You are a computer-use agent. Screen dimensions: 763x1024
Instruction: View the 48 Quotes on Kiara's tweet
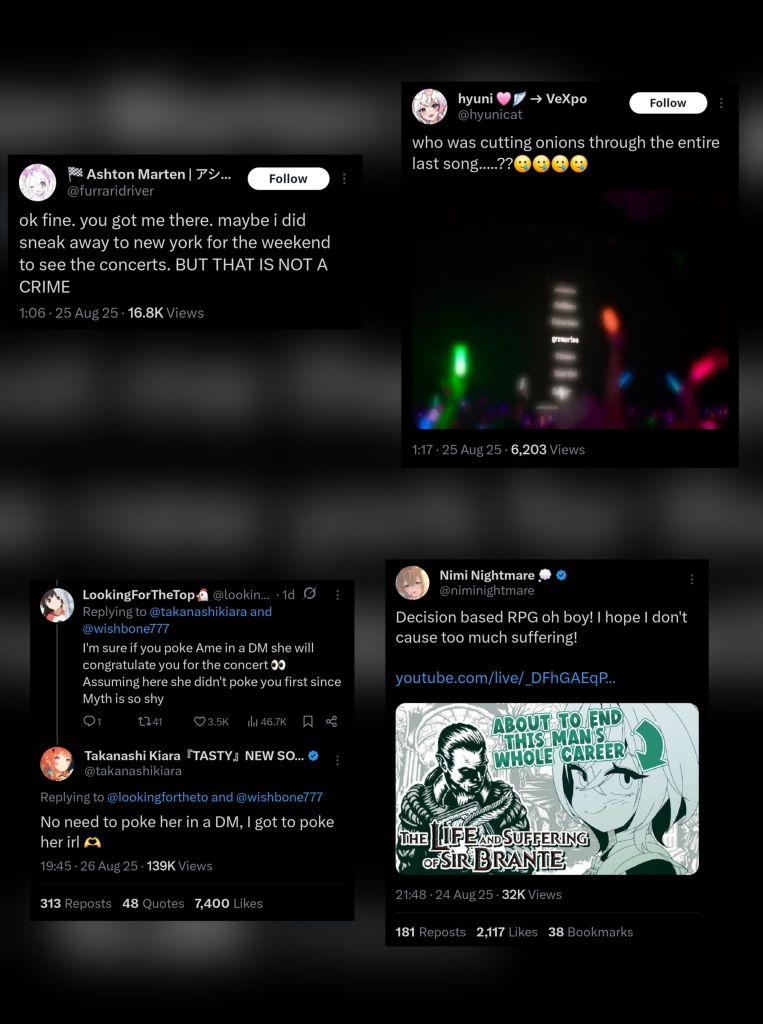(153, 903)
